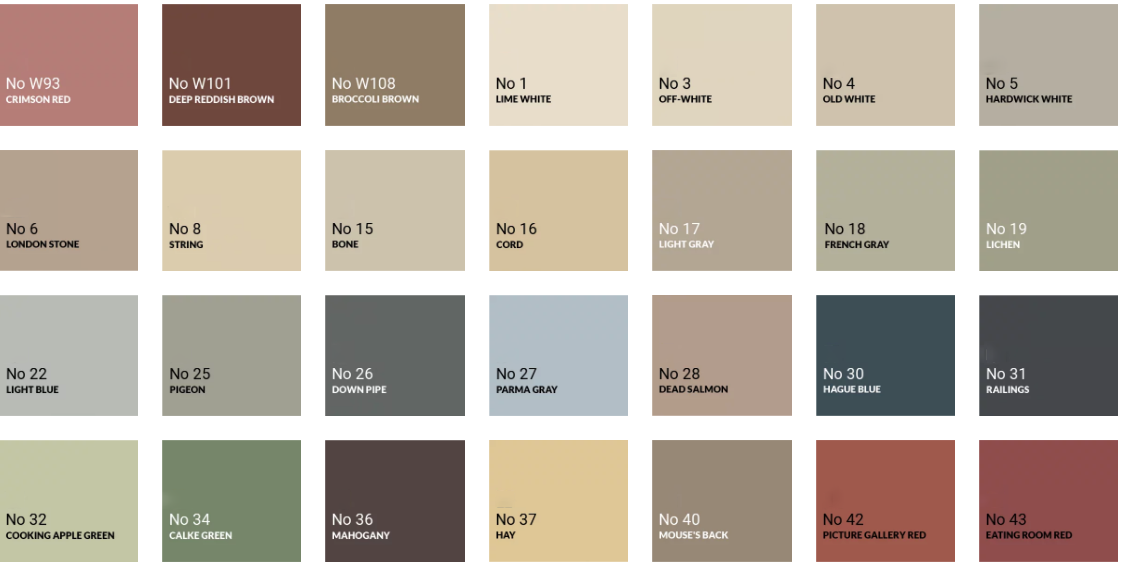Choose the No W101 Deep Reddish Brown swatch

232,65
